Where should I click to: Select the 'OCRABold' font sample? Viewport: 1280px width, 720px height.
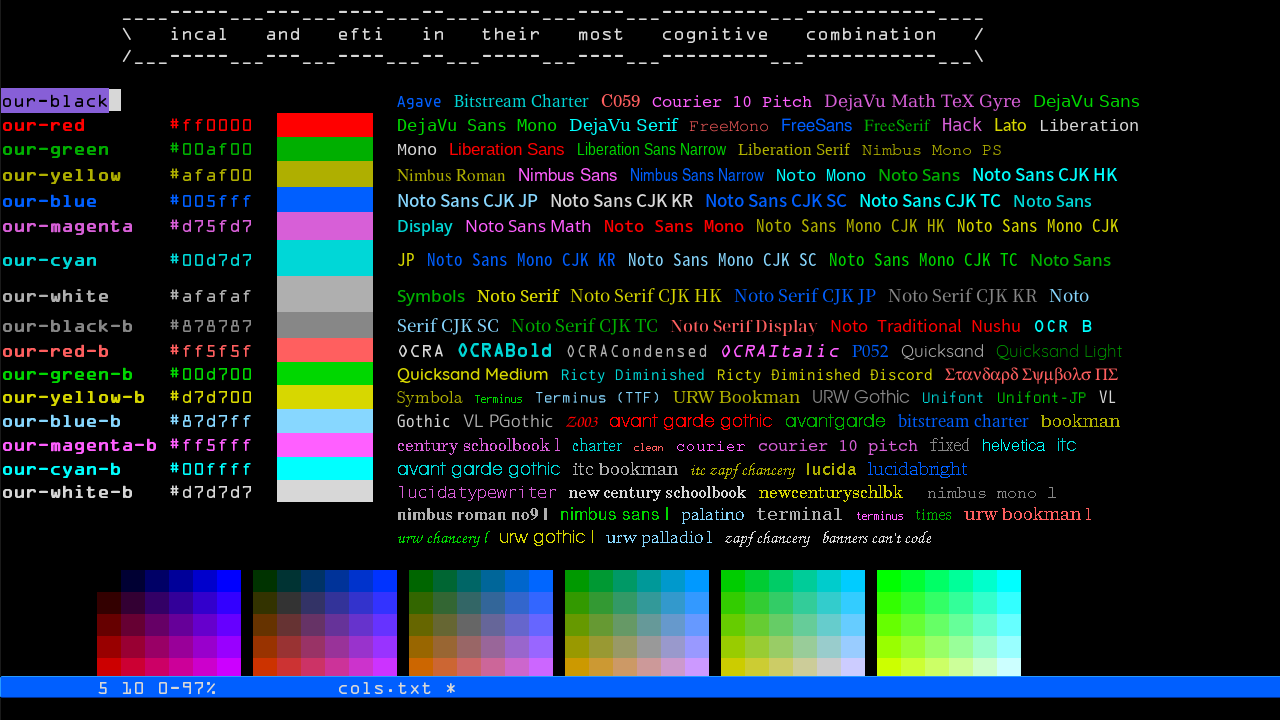pos(505,351)
